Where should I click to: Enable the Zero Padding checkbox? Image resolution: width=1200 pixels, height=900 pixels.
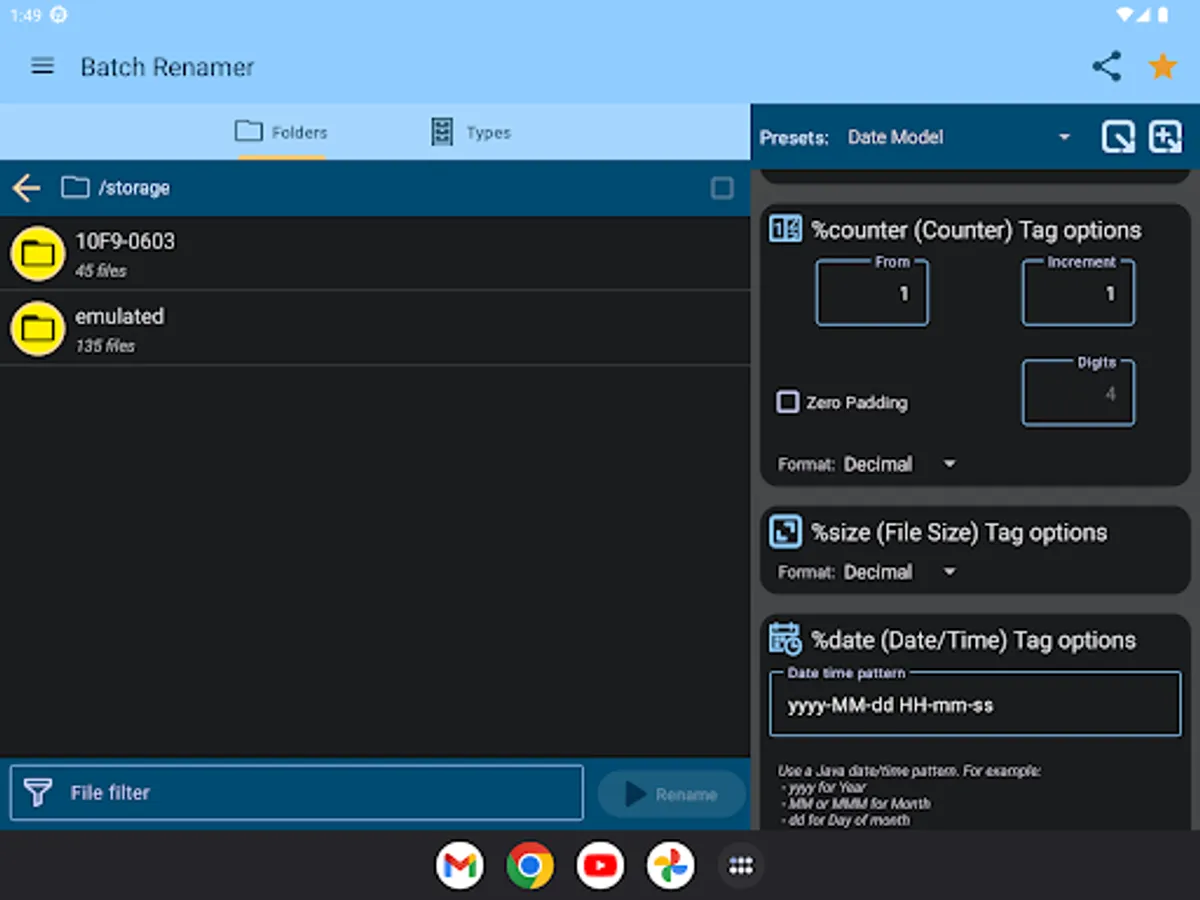788,402
